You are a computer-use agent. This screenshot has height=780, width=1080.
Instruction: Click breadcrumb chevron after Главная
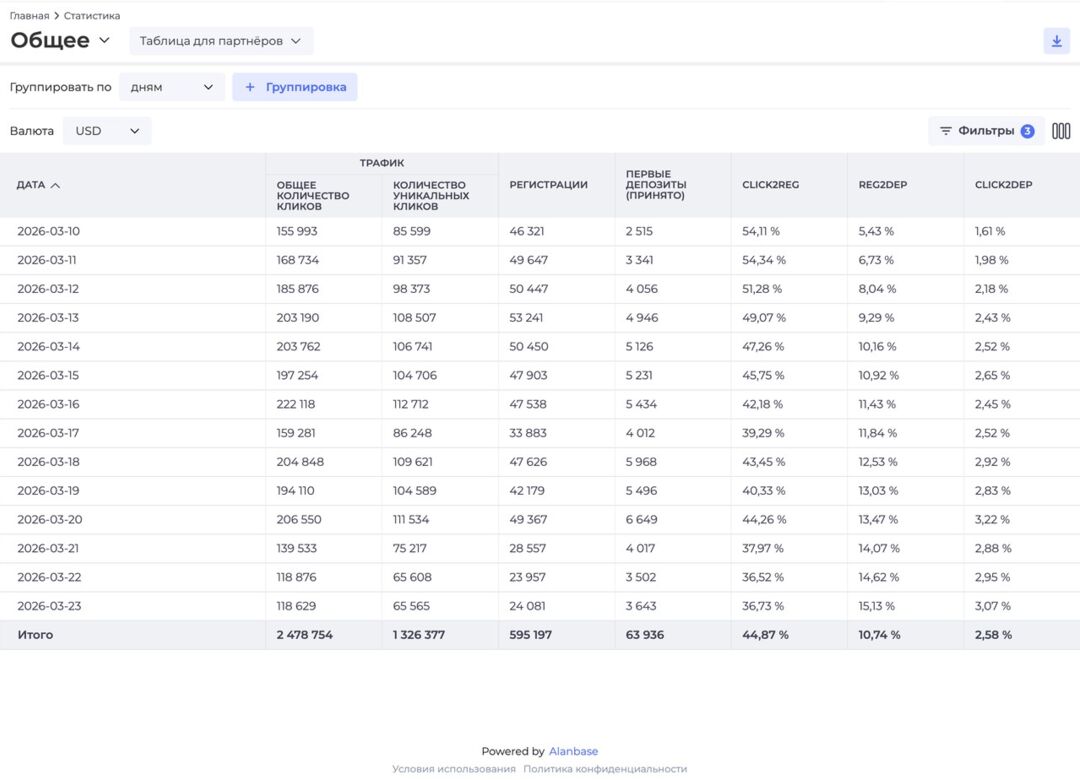pyautogui.click(x=56, y=16)
